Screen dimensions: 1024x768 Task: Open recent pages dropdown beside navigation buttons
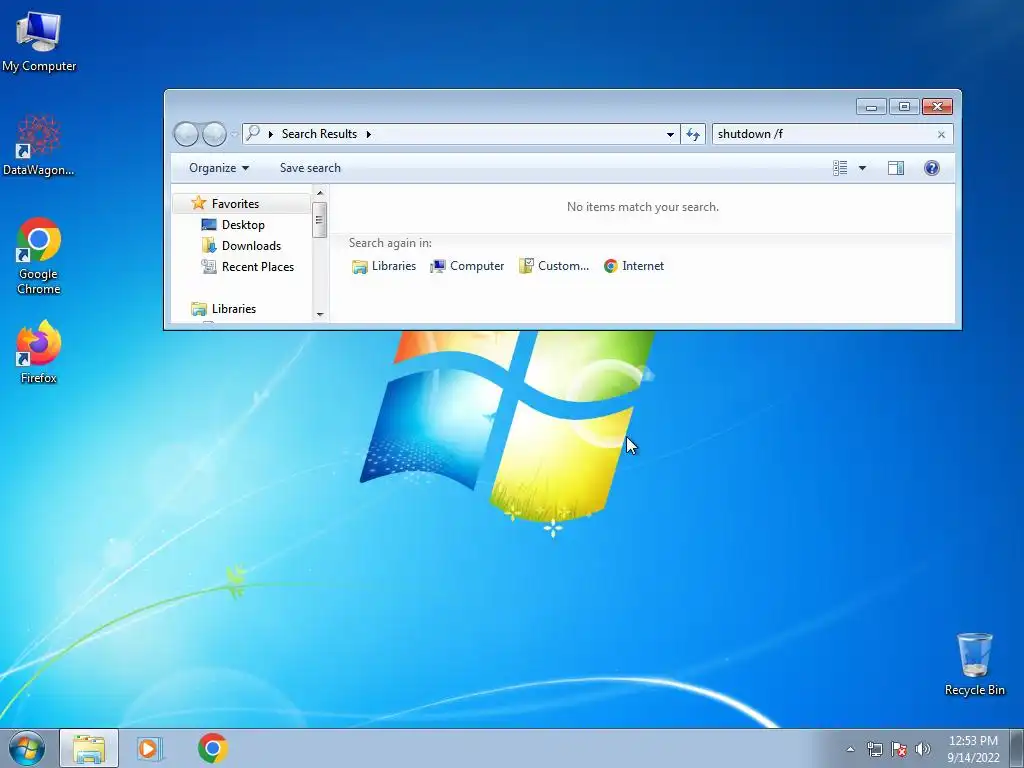tap(234, 135)
